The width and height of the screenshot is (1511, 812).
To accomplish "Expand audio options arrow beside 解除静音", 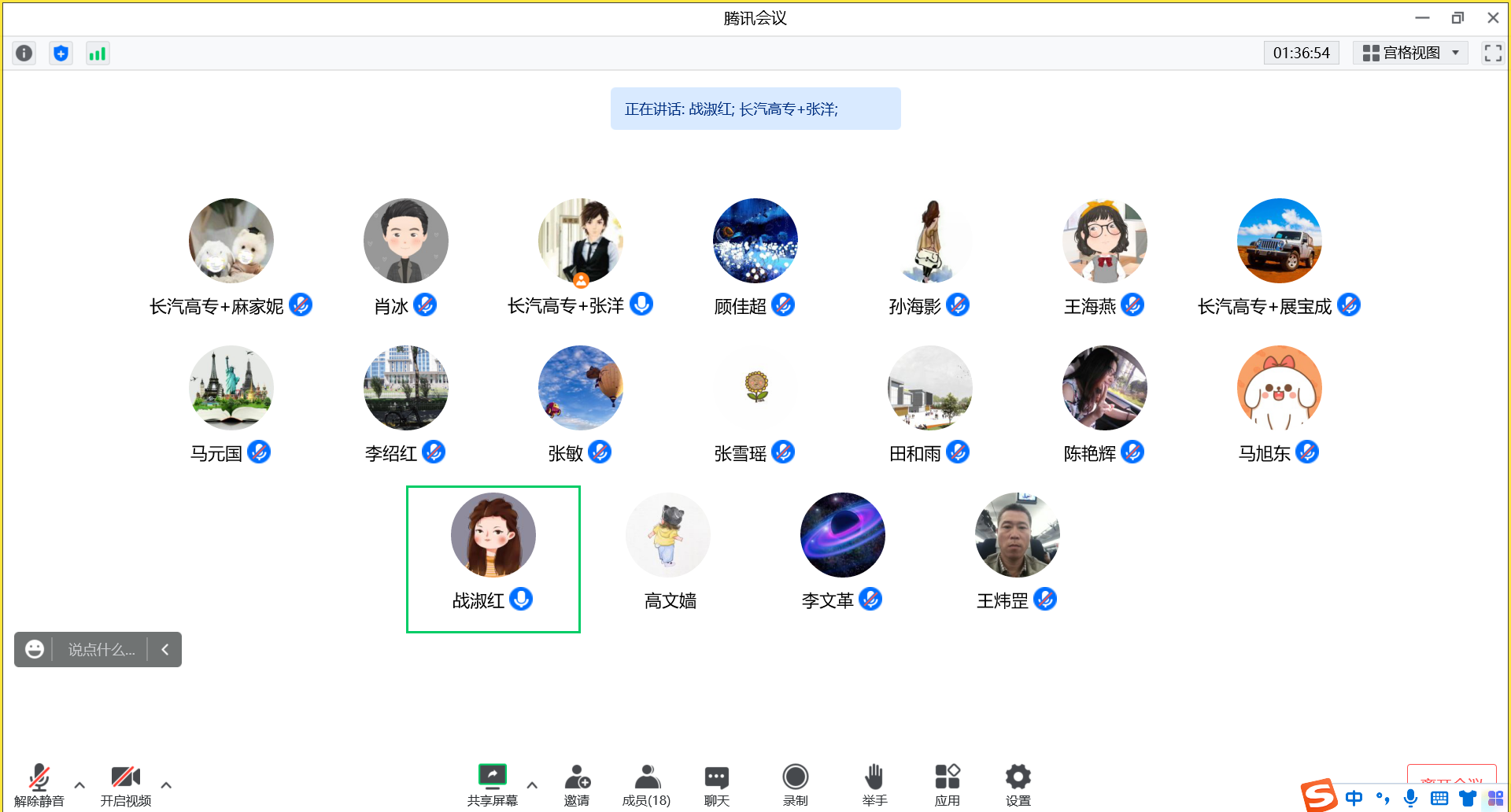I will pyautogui.click(x=79, y=784).
